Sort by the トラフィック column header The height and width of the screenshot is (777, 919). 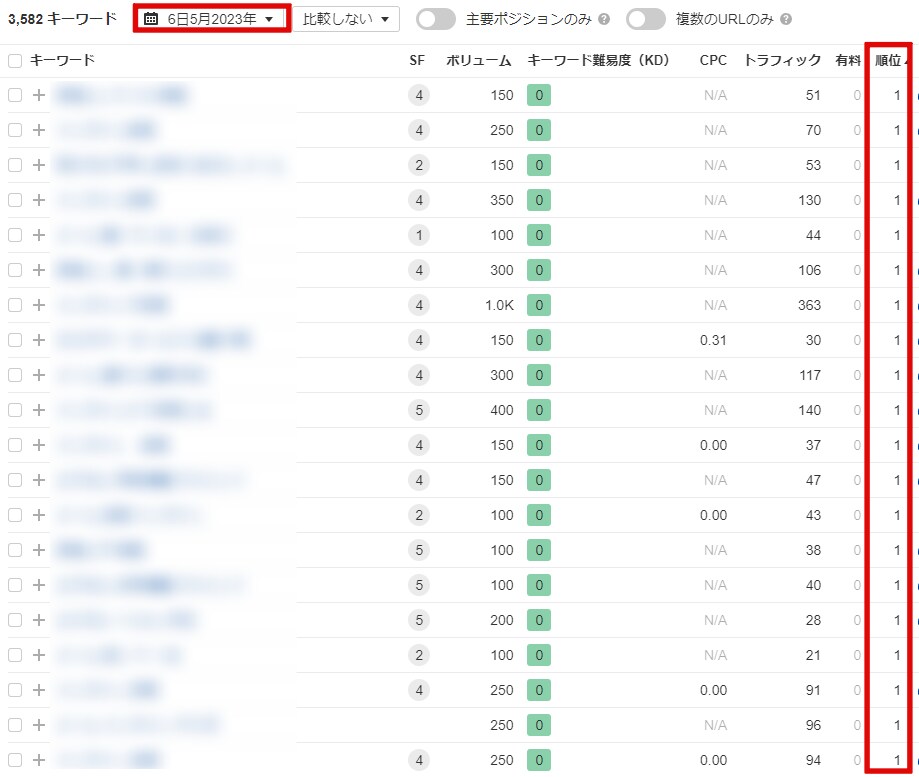(782, 60)
